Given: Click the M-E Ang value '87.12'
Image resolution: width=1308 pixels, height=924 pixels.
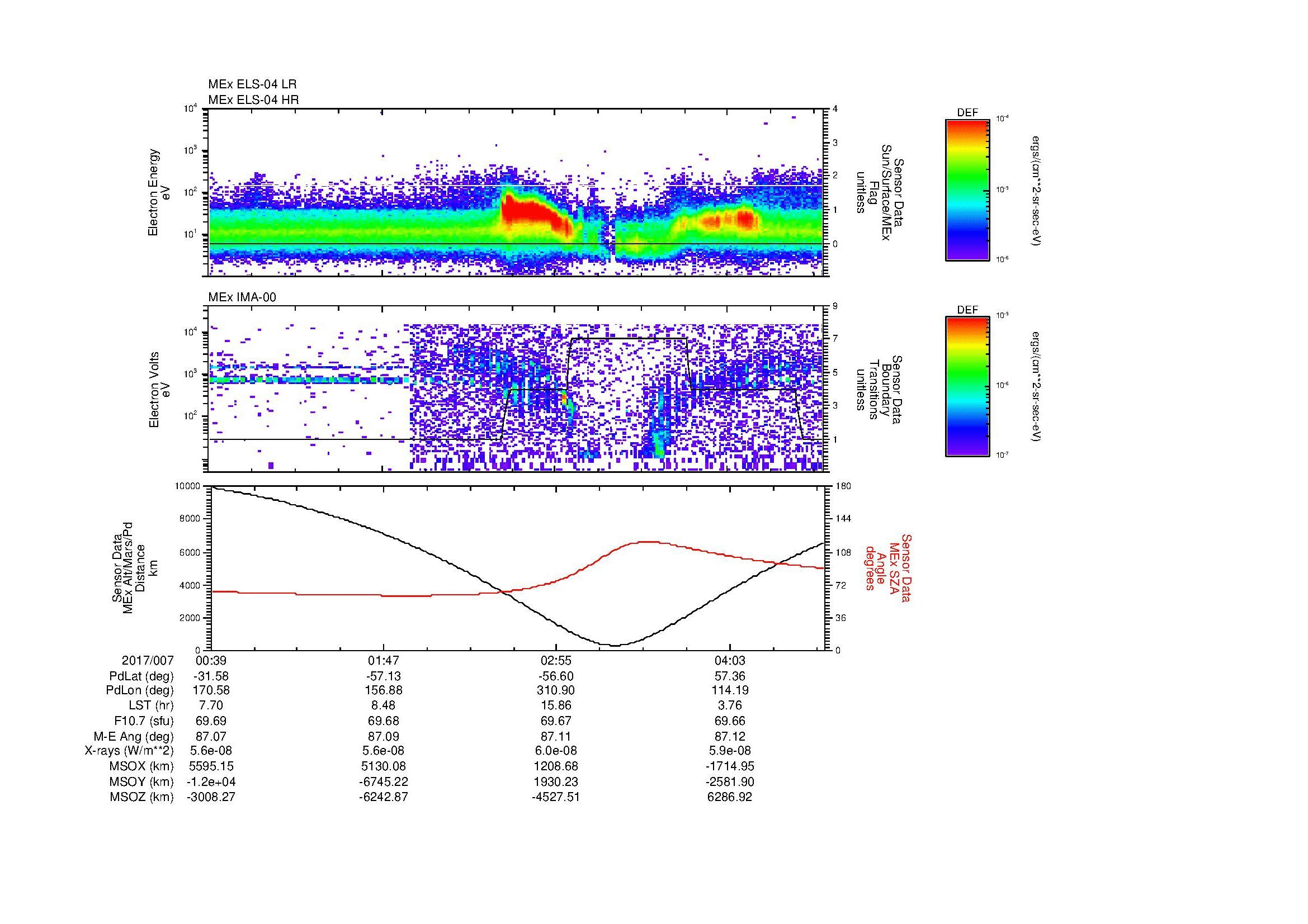Looking at the screenshot, I should click(730, 737).
